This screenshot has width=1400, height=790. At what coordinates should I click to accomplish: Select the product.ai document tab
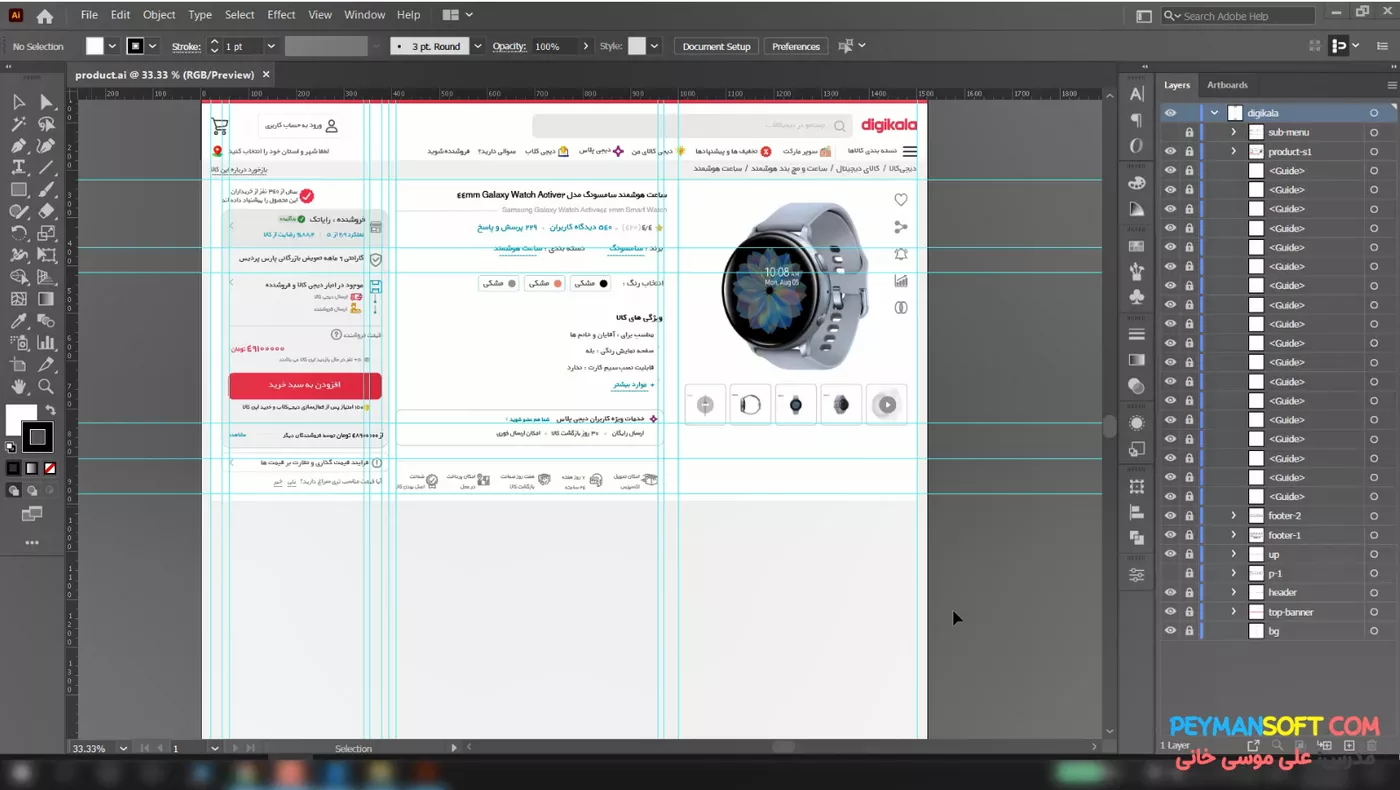pos(165,75)
